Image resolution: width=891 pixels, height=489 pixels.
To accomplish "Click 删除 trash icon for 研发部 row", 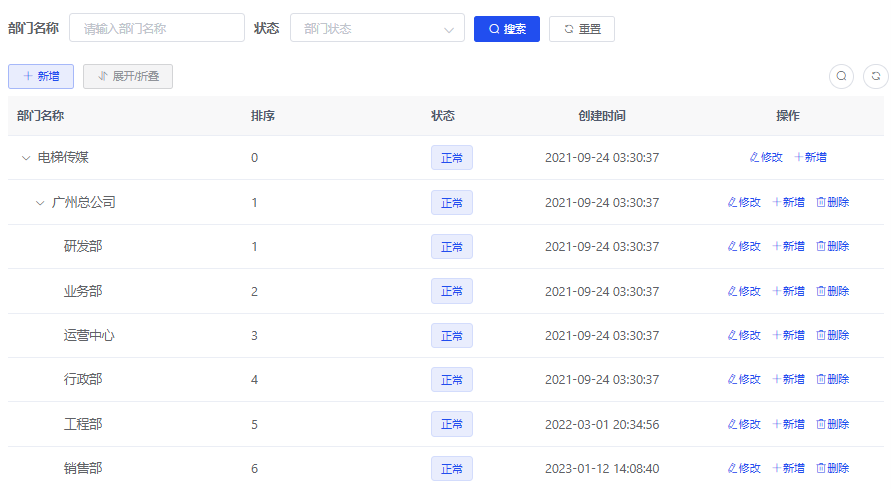I will point(821,247).
